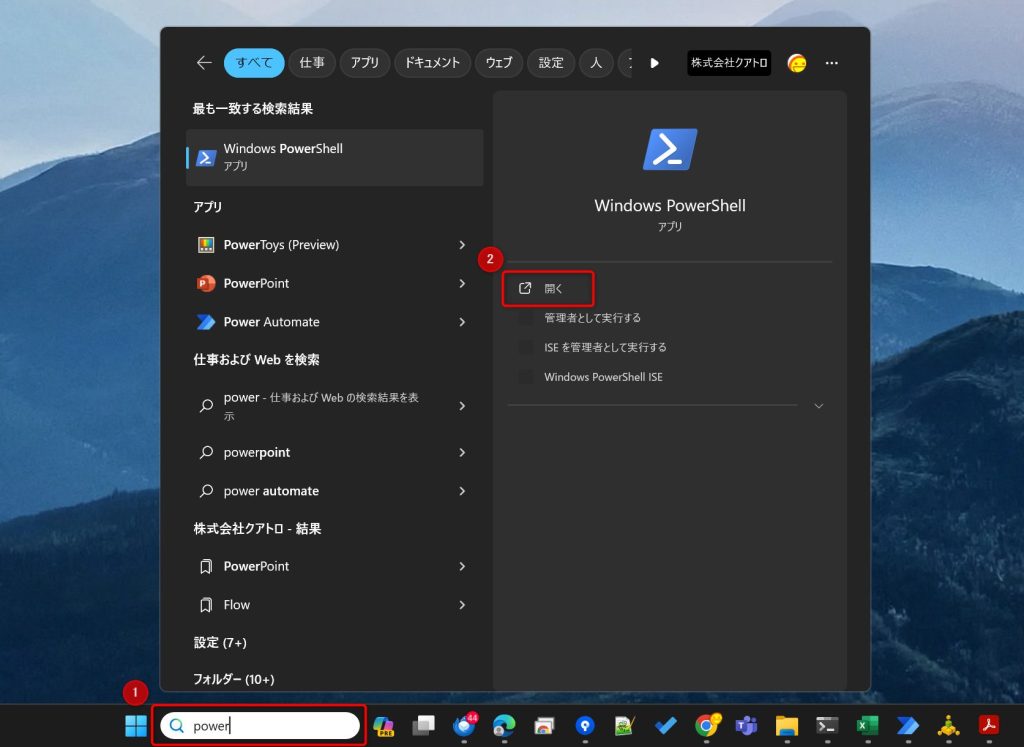
Task: Open the three-dot more options menu
Action: coord(831,63)
